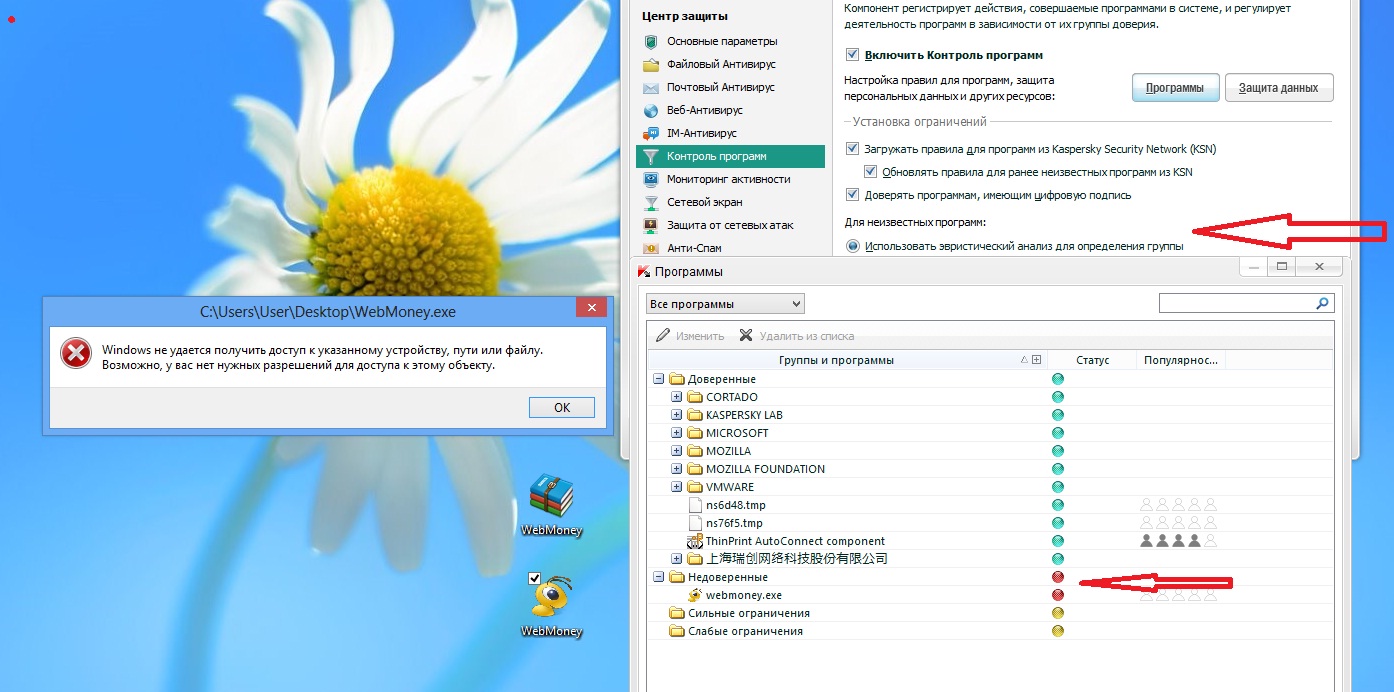Image resolution: width=1394 pixels, height=692 pixels.
Task: Click the search magnifier icon in Программы
Action: click(1323, 303)
